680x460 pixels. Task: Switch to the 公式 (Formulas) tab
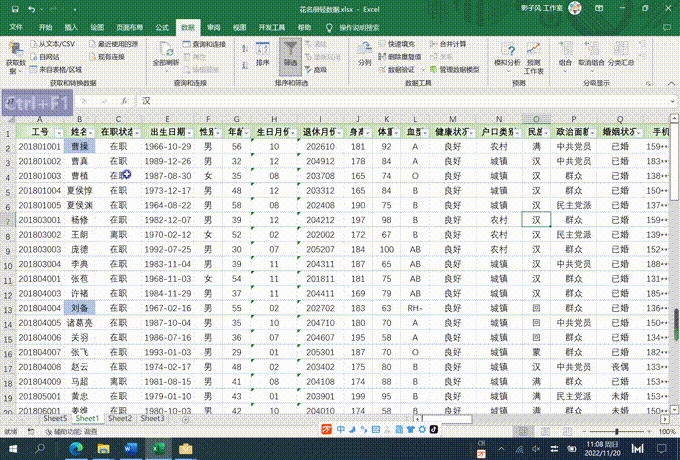pyautogui.click(x=162, y=27)
